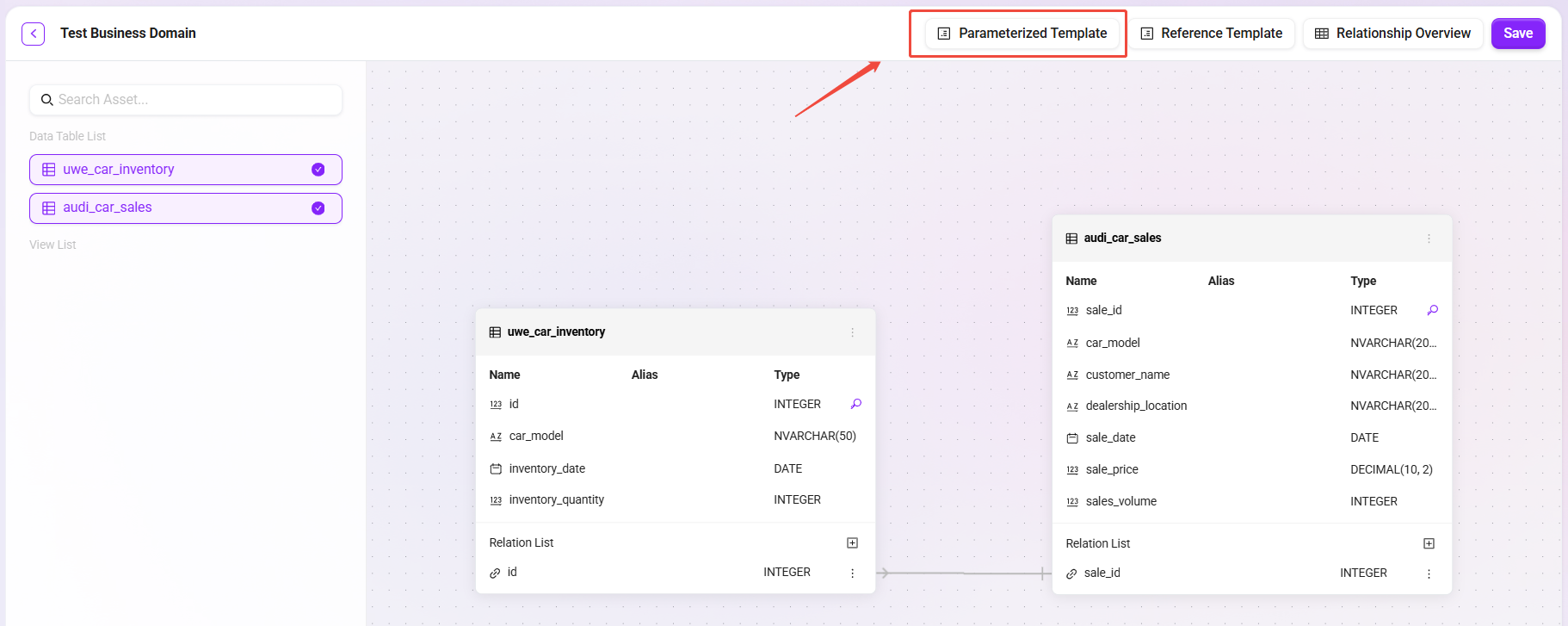
Task: Click the calendar icon beside inventory_date
Action: [496, 469]
